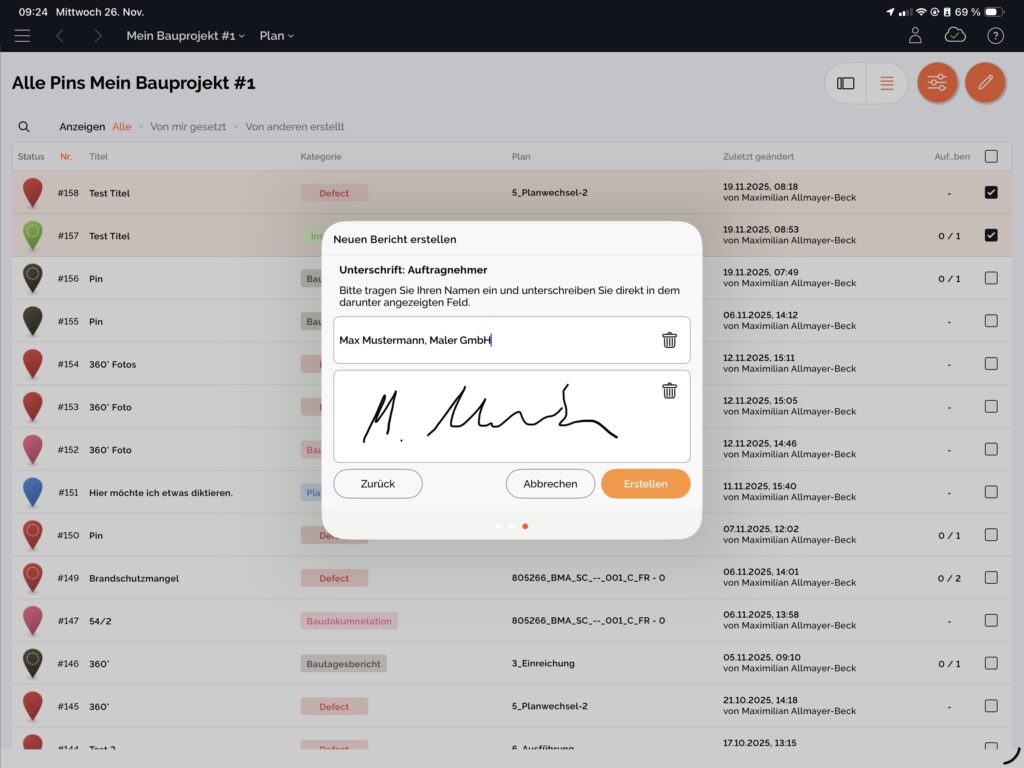Select the 'Von anderen erstellt' filter

(x=295, y=127)
